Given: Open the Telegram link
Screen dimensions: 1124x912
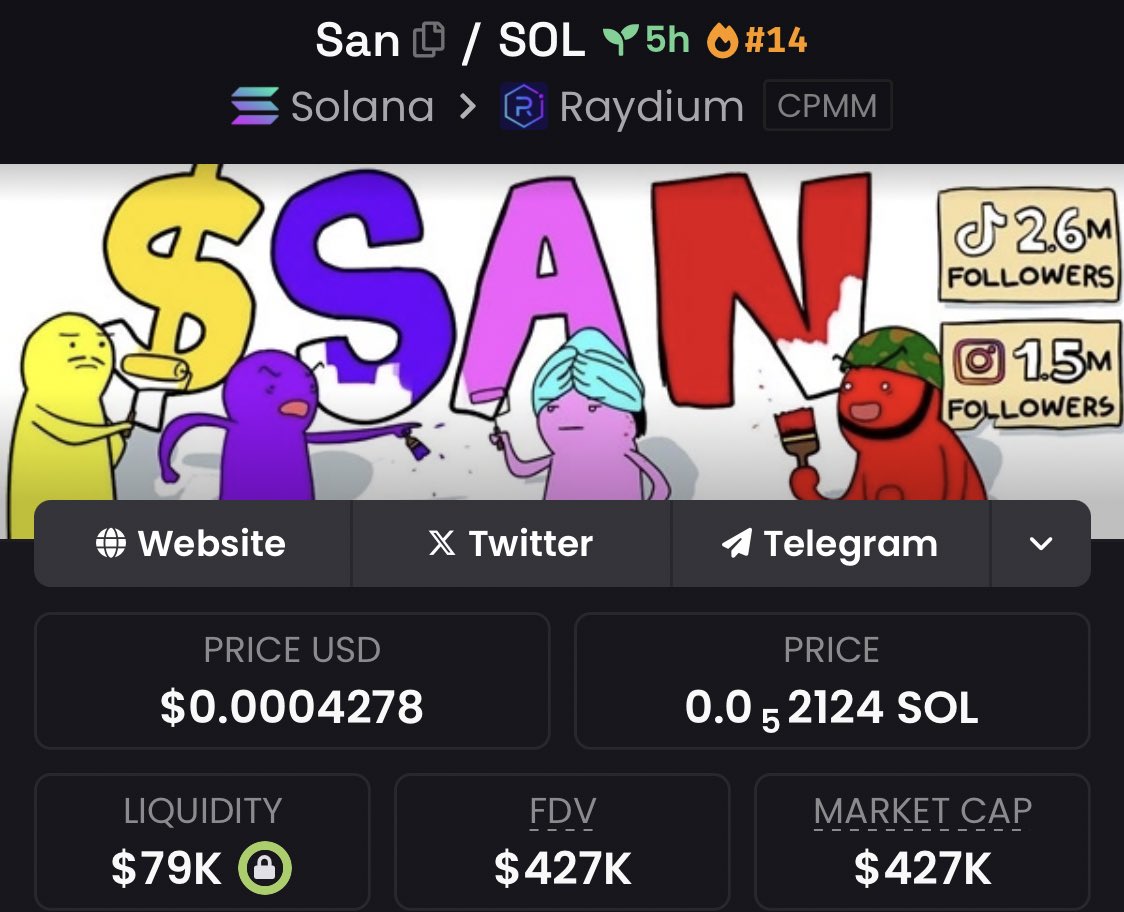Looking at the screenshot, I should 831,543.
